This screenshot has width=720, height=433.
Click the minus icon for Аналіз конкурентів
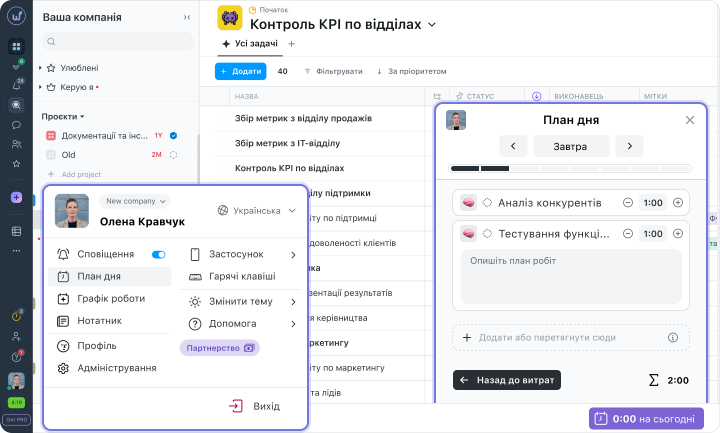coord(627,203)
